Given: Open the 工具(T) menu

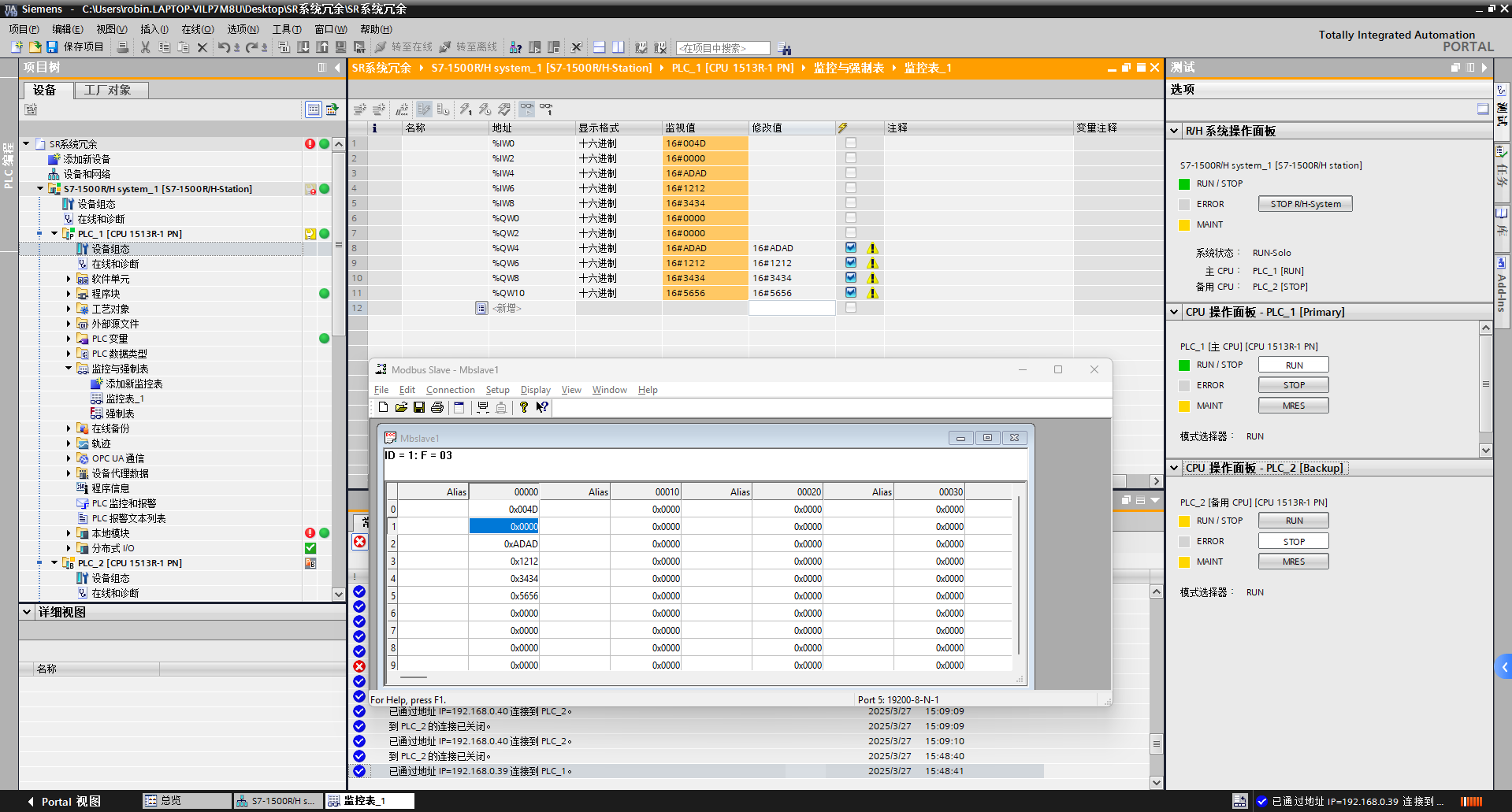Looking at the screenshot, I should (287, 29).
